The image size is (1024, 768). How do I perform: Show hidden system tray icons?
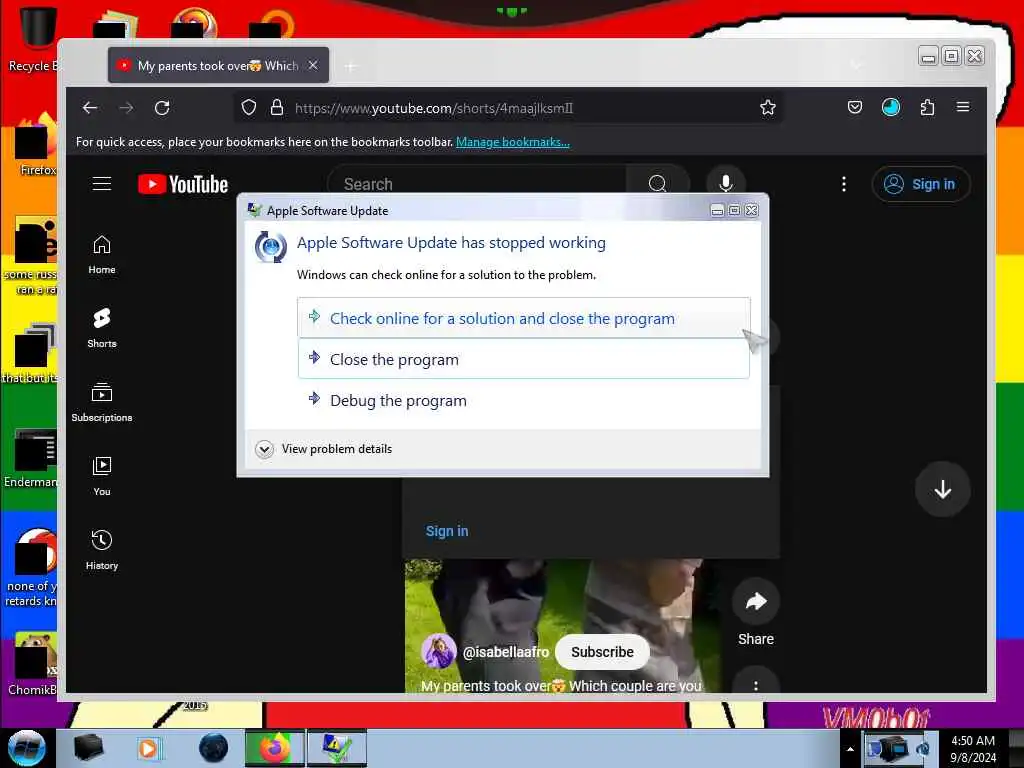pos(850,749)
